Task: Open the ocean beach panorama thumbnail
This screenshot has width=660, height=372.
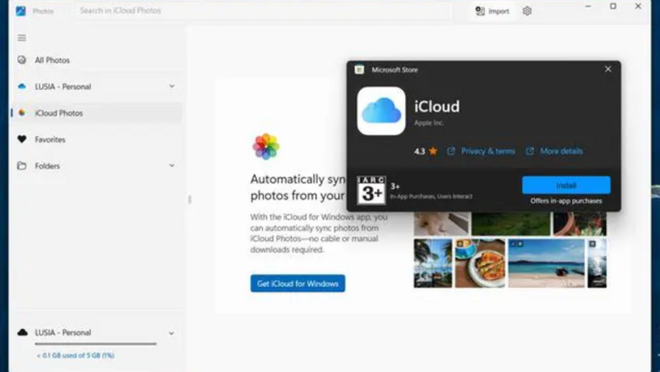Action: click(546, 263)
